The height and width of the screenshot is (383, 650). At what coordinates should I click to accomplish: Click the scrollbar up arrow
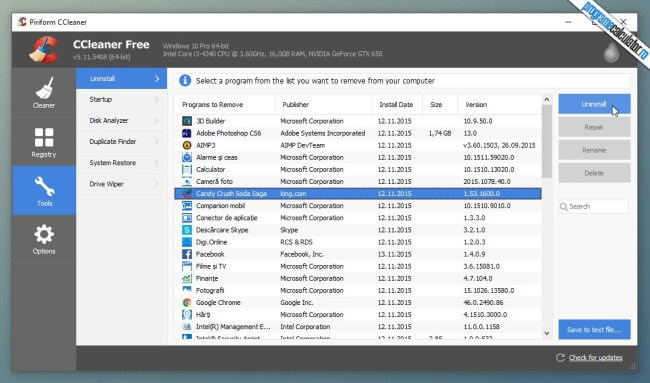[x=546, y=99]
